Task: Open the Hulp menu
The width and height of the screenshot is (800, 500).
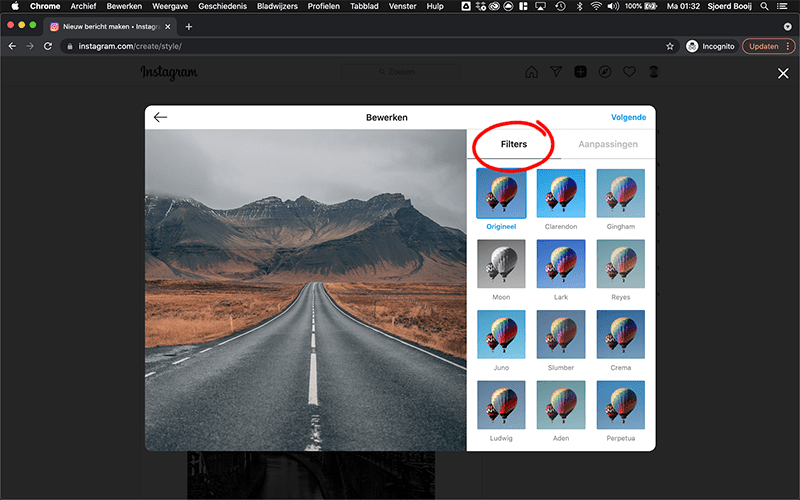Action: click(x=435, y=6)
